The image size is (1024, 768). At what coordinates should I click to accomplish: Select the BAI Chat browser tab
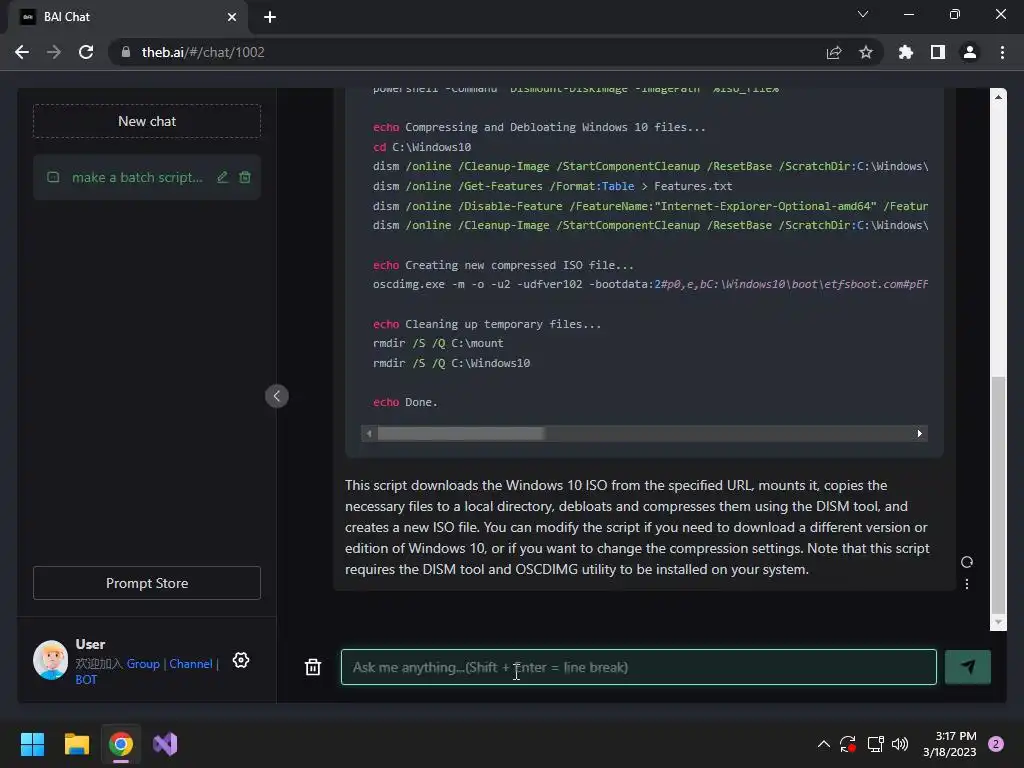click(x=128, y=17)
